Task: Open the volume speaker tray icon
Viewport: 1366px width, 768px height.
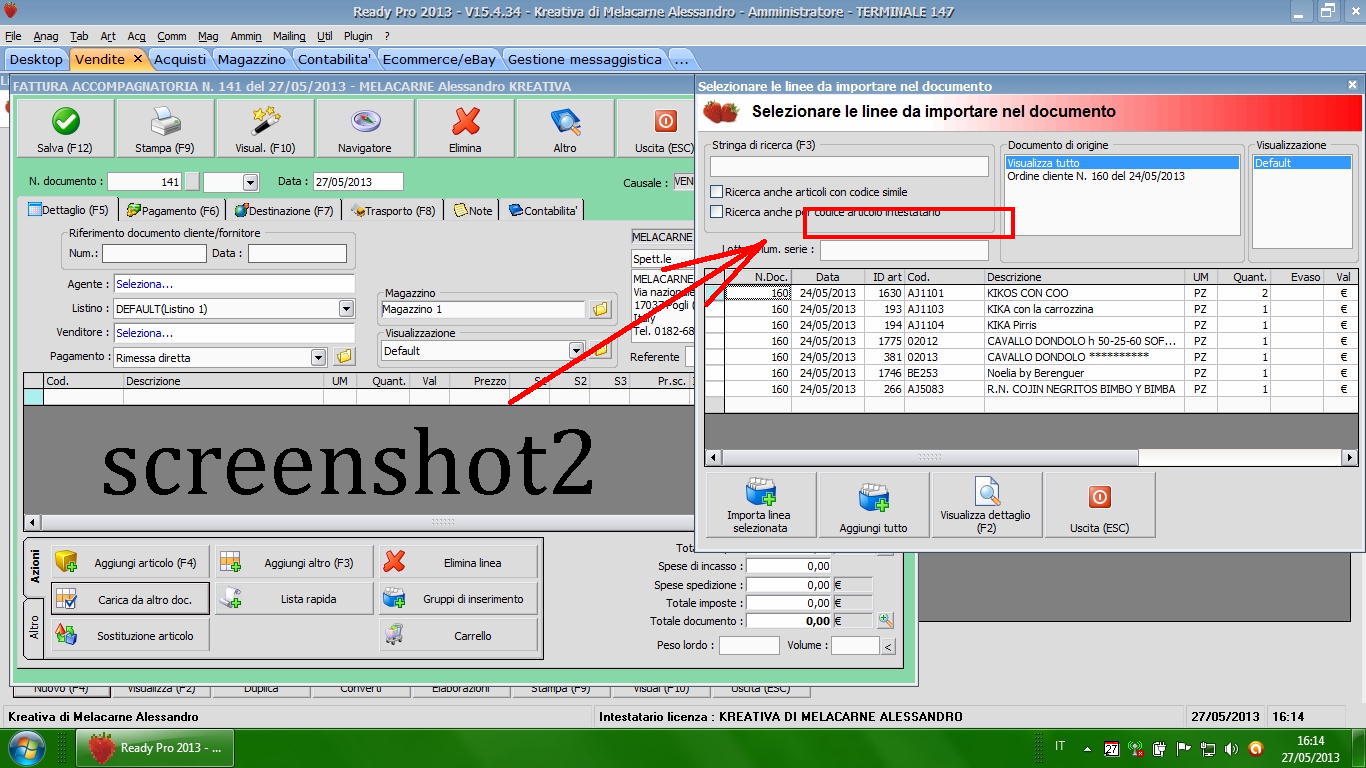Action: 1231,748
